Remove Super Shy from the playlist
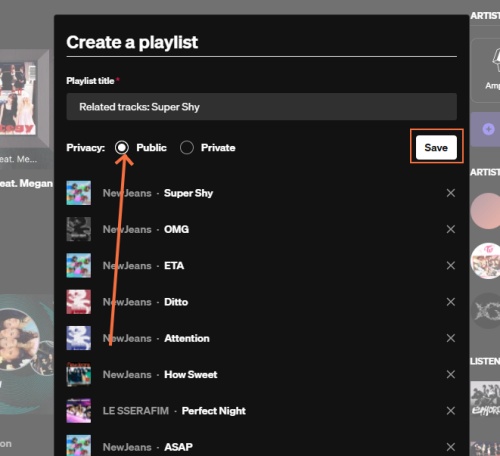500x456 pixels. (x=451, y=193)
